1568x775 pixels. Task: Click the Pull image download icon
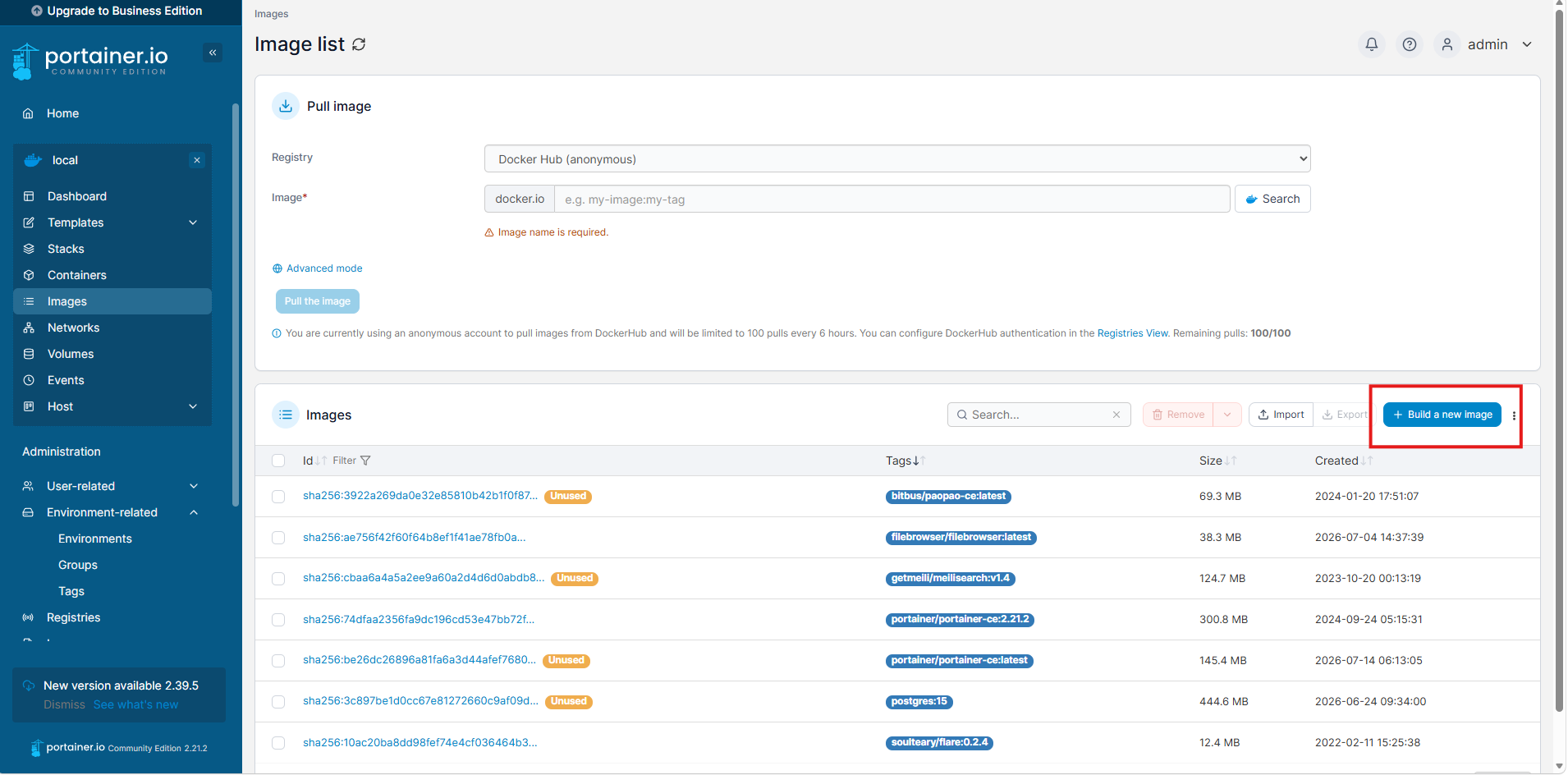click(x=286, y=106)
